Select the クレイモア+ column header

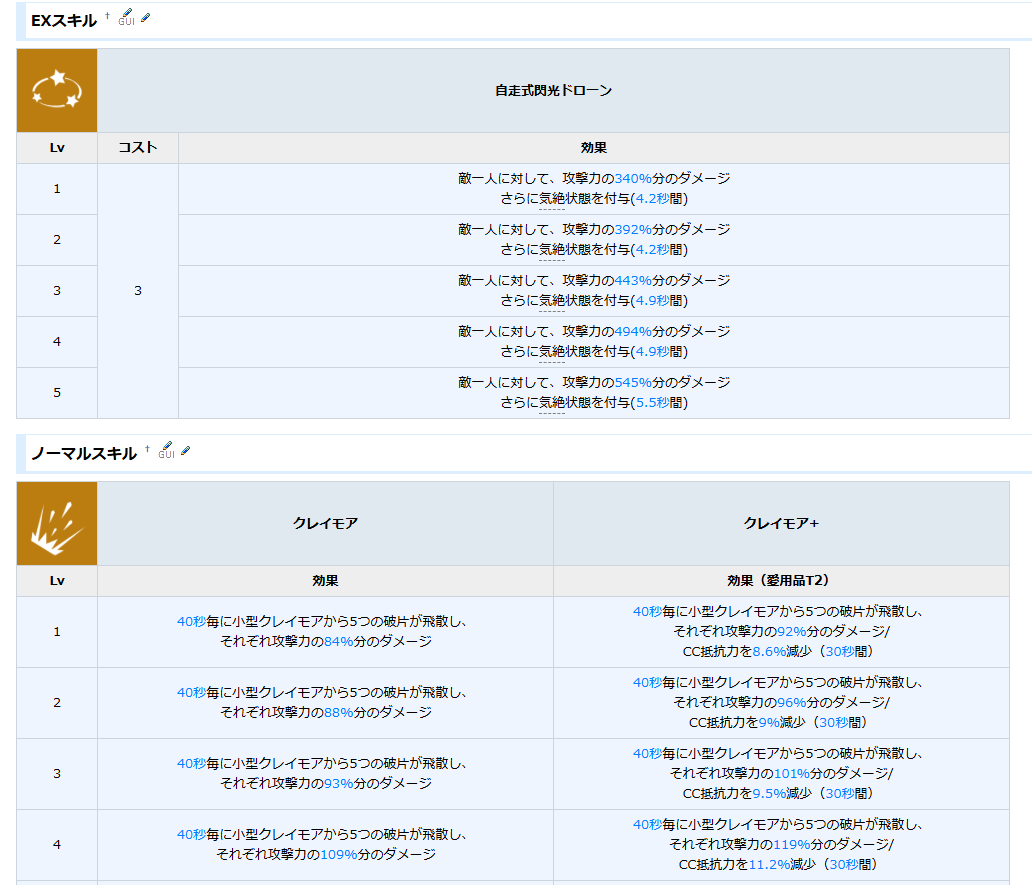(x=781, y=524)
